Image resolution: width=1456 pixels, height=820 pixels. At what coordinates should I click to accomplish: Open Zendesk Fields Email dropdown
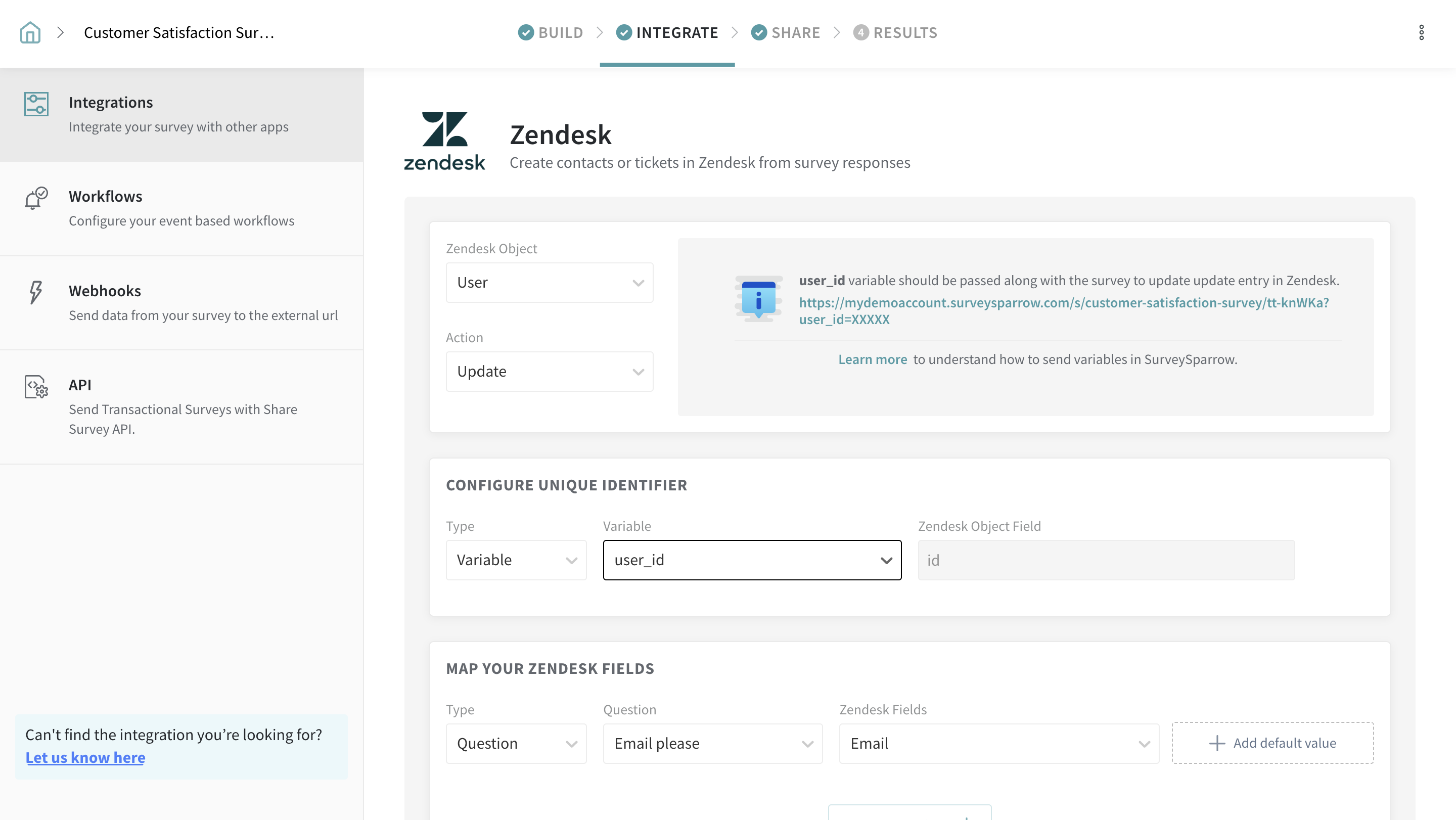(998, 743)
